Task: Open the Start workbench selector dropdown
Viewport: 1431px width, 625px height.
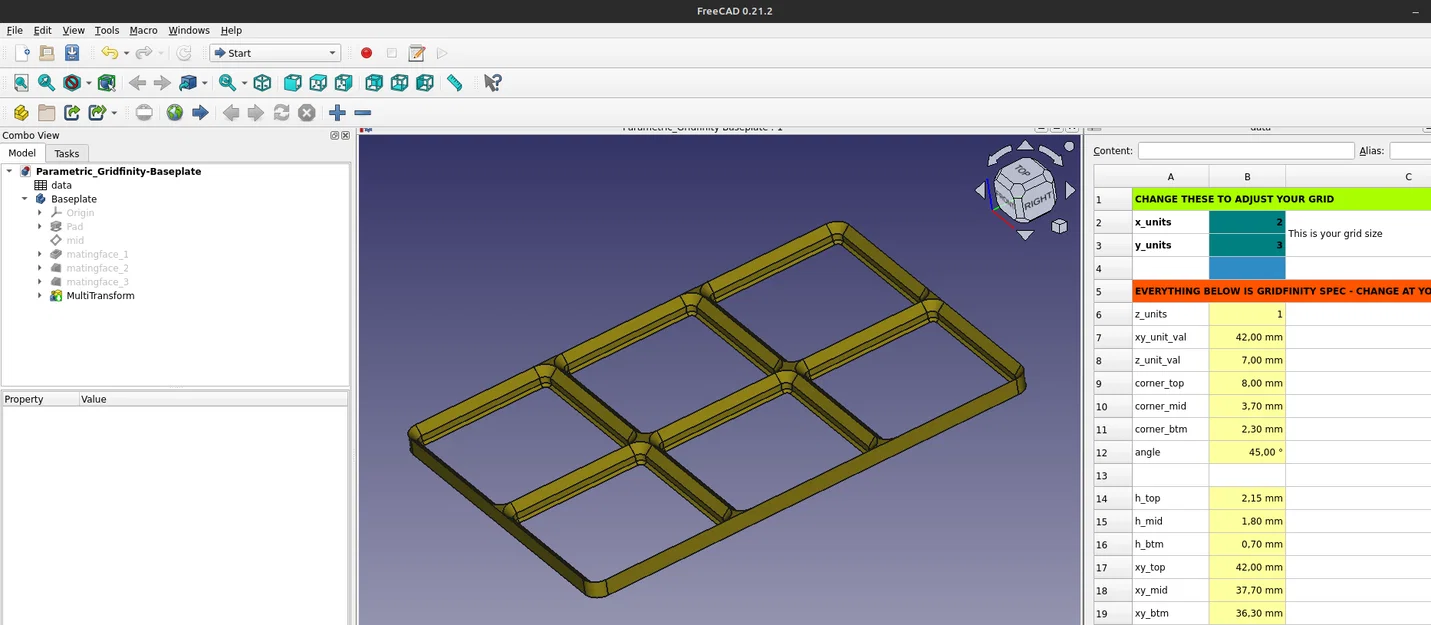Action: [x=330, y=52]
